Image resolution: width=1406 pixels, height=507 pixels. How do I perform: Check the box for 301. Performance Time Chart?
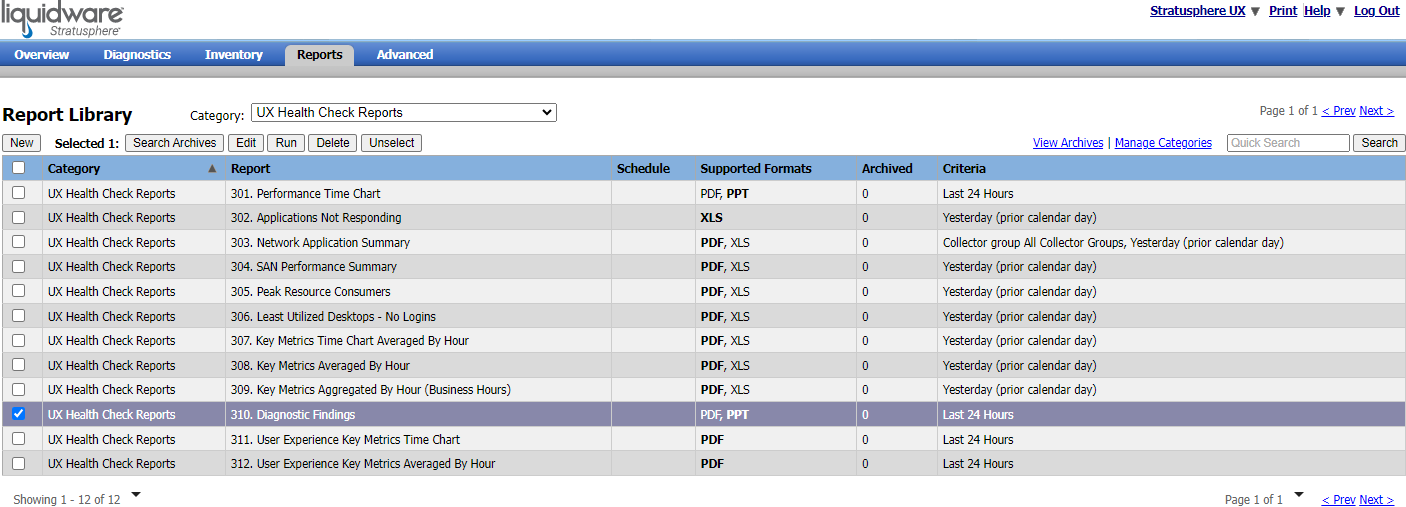(18, 193)
